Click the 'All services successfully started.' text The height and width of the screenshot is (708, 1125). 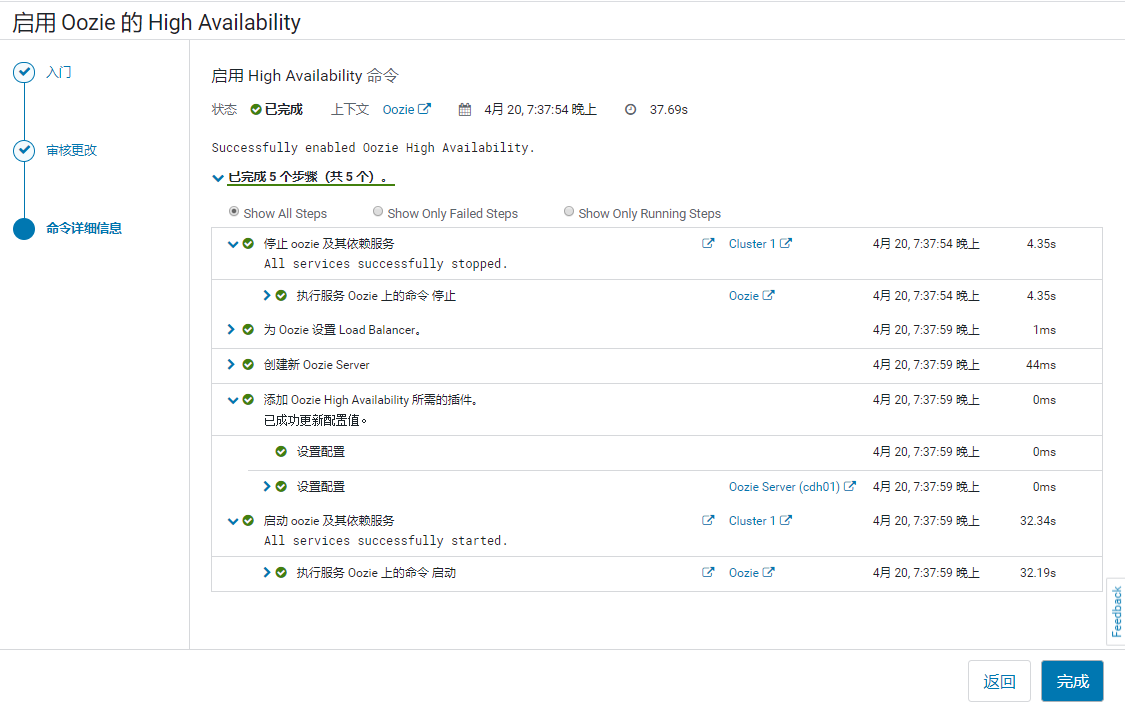pos(386,540)
